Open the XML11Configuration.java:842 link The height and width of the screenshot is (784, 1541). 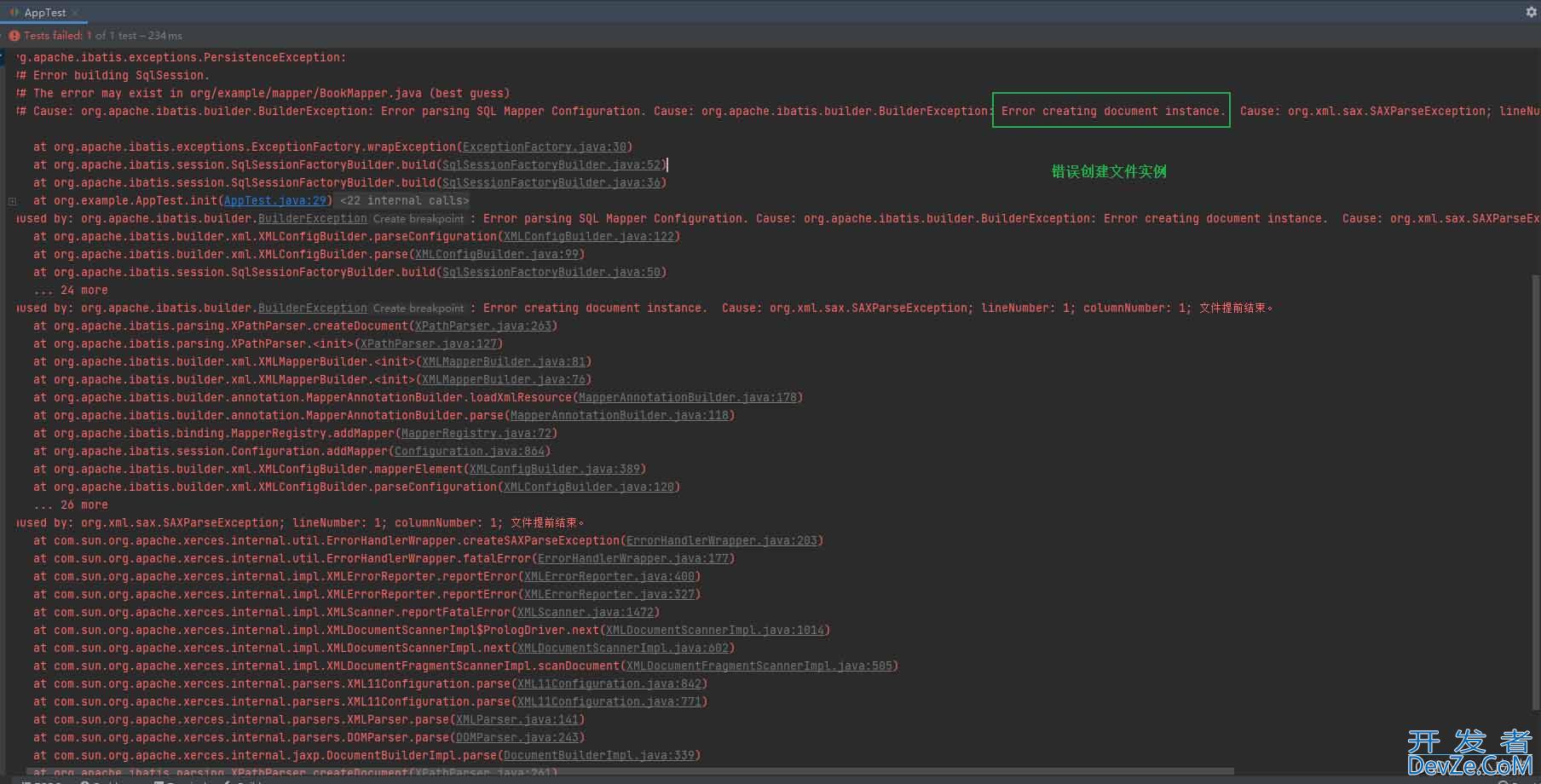point(609,684)
